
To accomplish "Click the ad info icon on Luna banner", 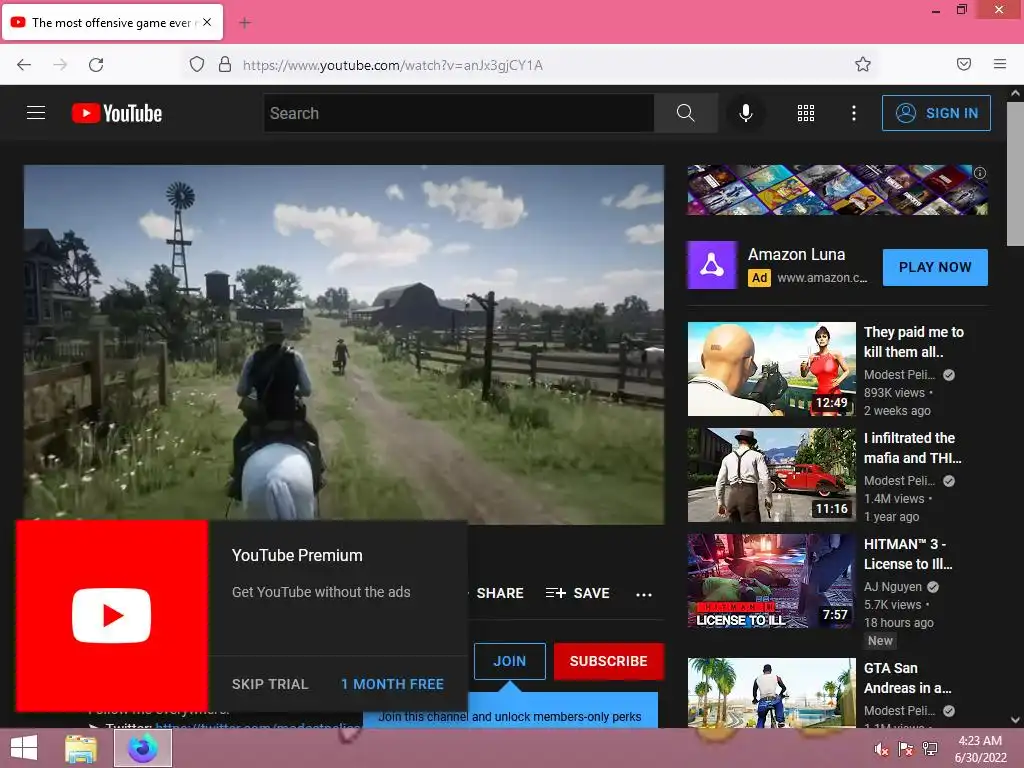I will pos(980,173).
